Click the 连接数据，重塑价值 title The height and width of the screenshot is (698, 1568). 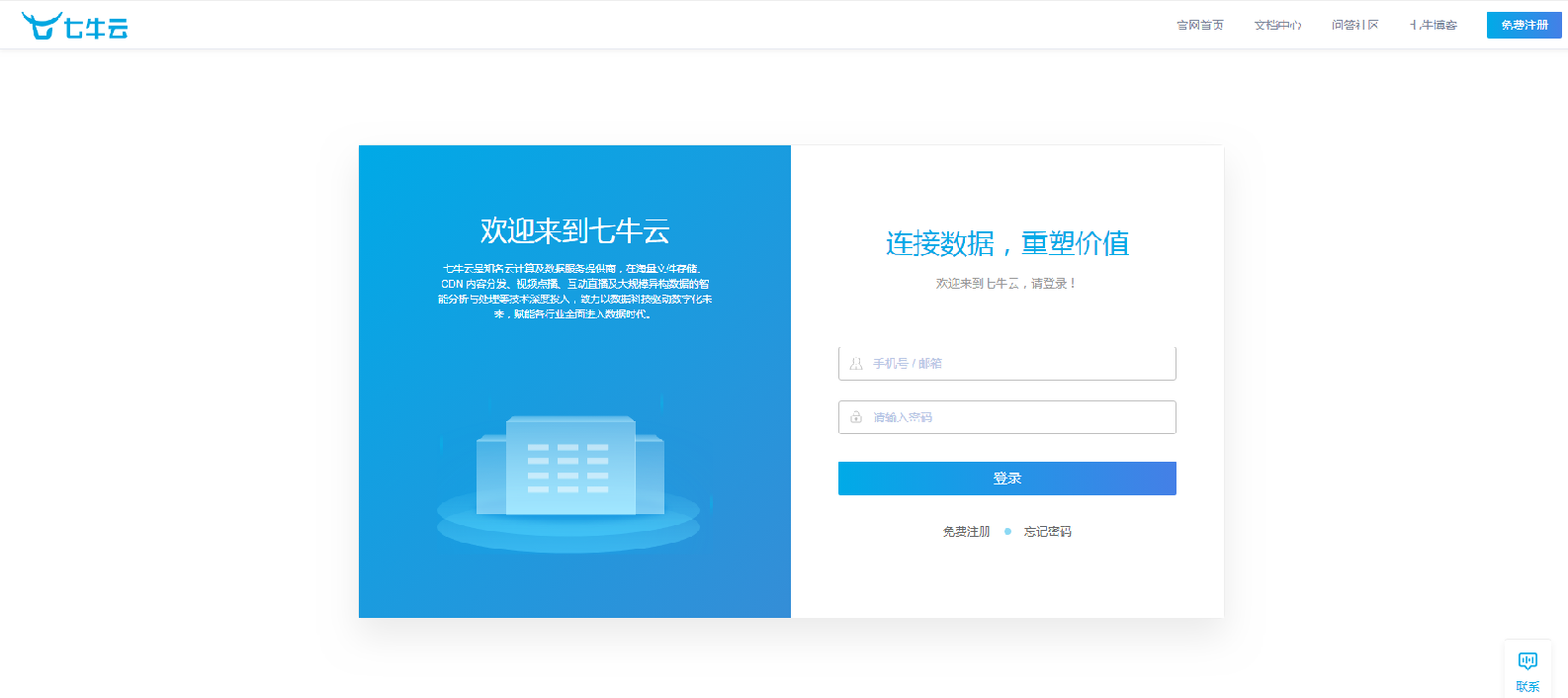(x=1007, y=243)
